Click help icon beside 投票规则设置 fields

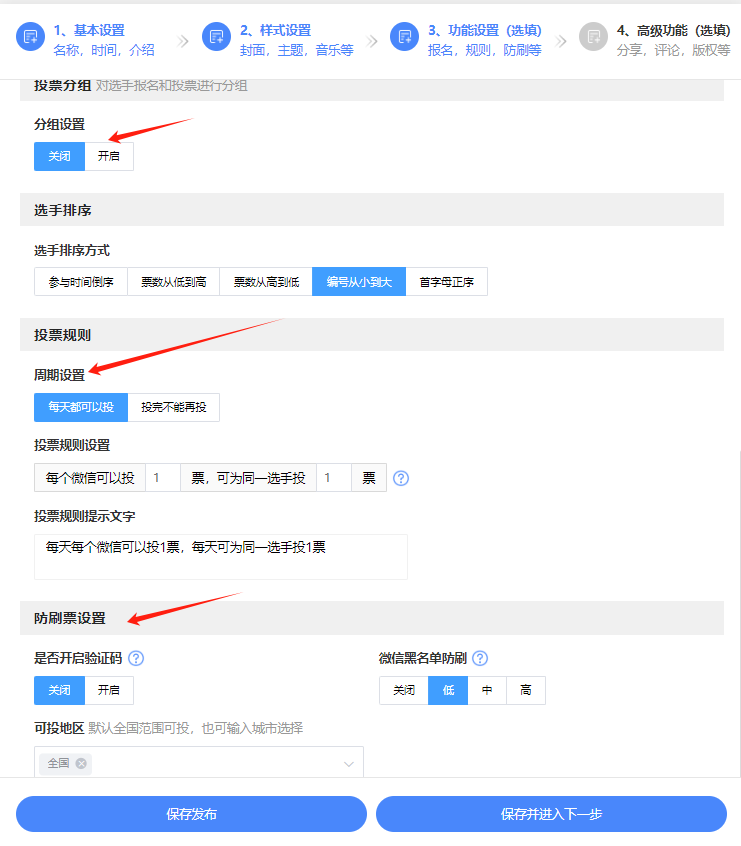pos(401,478)
